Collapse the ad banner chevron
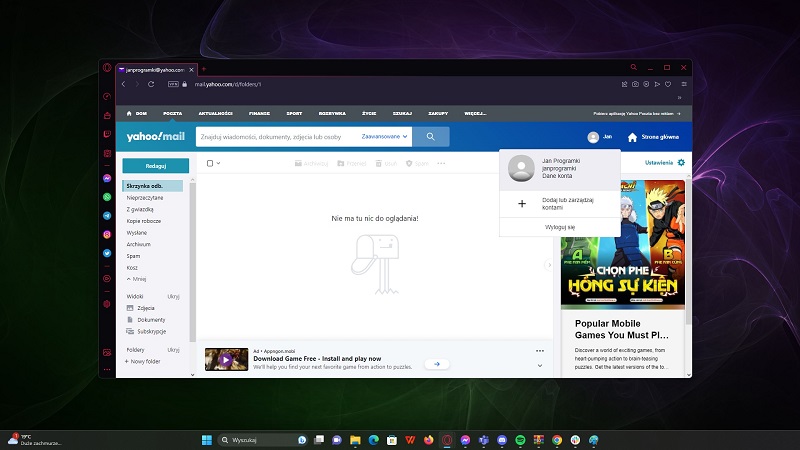This screenshot has width=800, height=450. (x=540, y=366)
